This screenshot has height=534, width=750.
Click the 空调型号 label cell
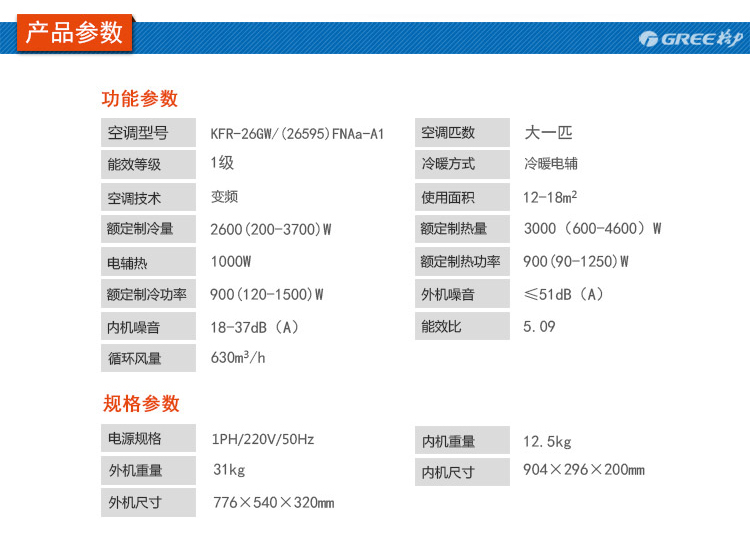(x=148, y=133)
